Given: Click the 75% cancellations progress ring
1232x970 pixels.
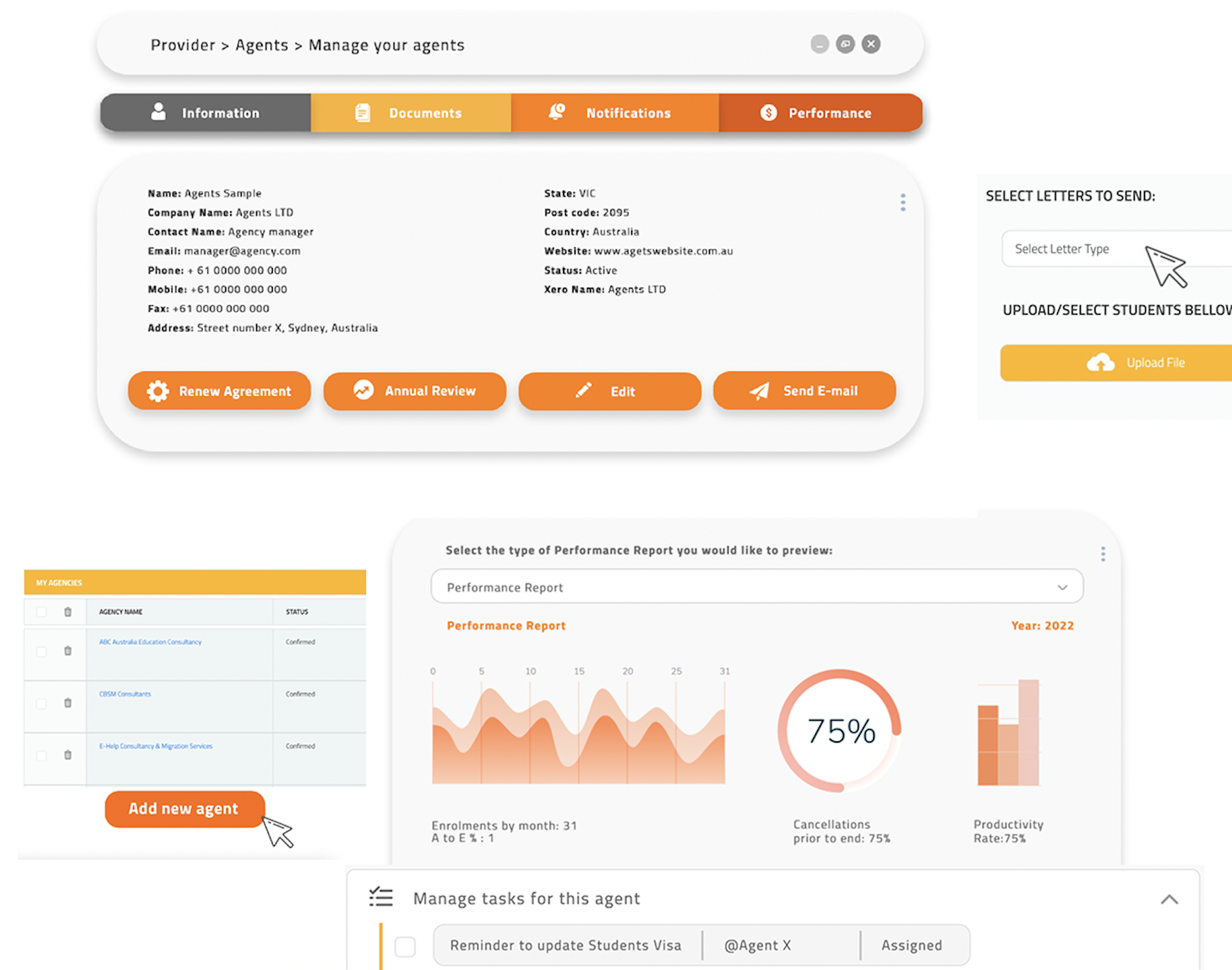Looking at the screenshot, I should tap(840, 731).
